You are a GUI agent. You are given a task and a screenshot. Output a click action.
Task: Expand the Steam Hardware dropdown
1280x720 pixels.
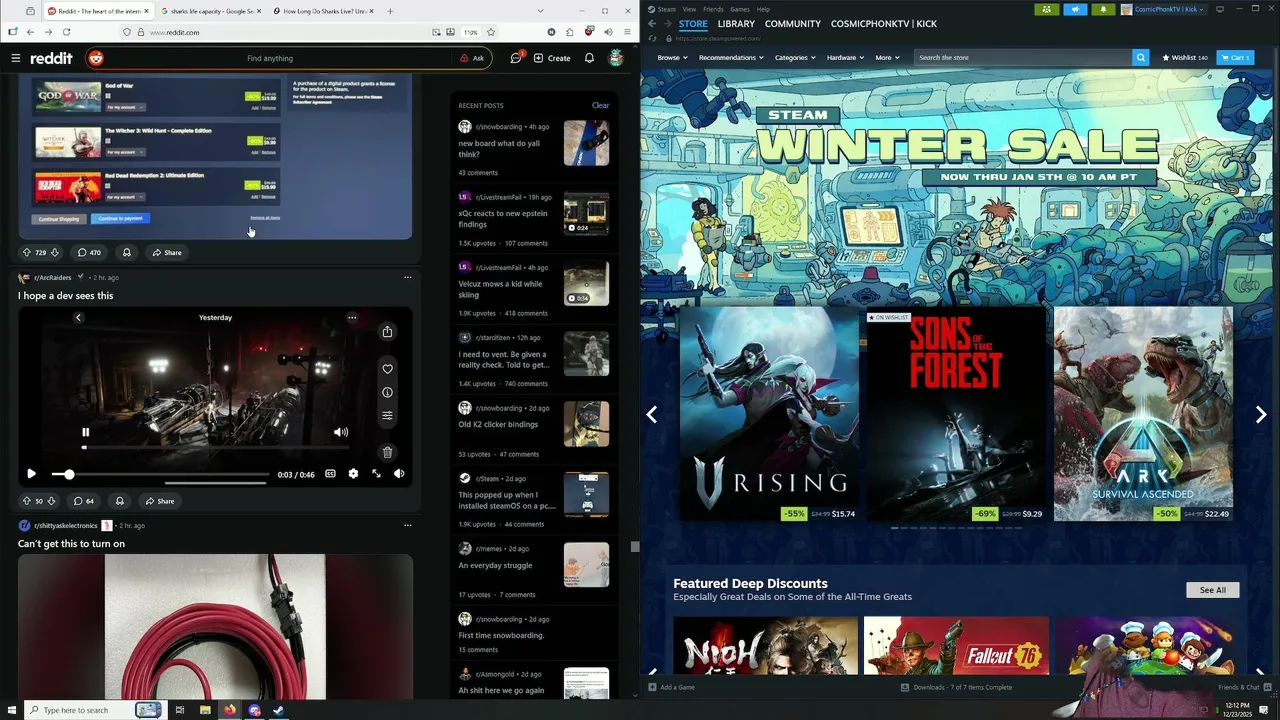click(x=845, y=57)
